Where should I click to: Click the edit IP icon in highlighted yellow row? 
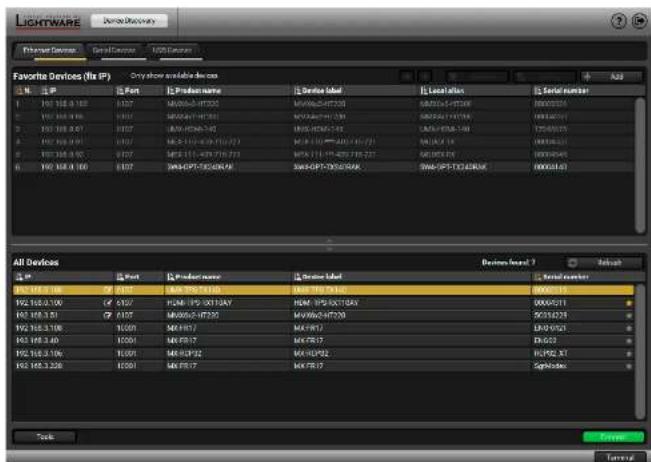pos(108,290)
